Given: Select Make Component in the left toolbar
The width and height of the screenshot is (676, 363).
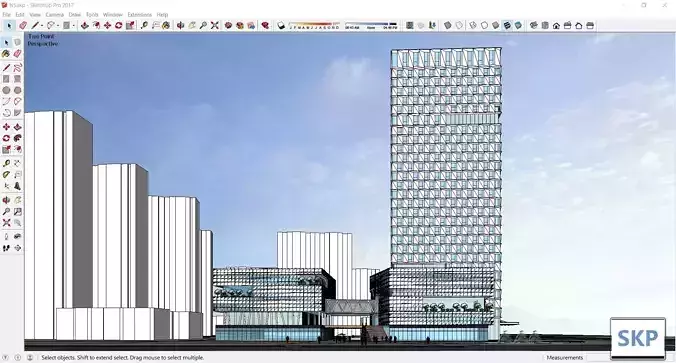Looking at the screenshot, I should (17, 42).
